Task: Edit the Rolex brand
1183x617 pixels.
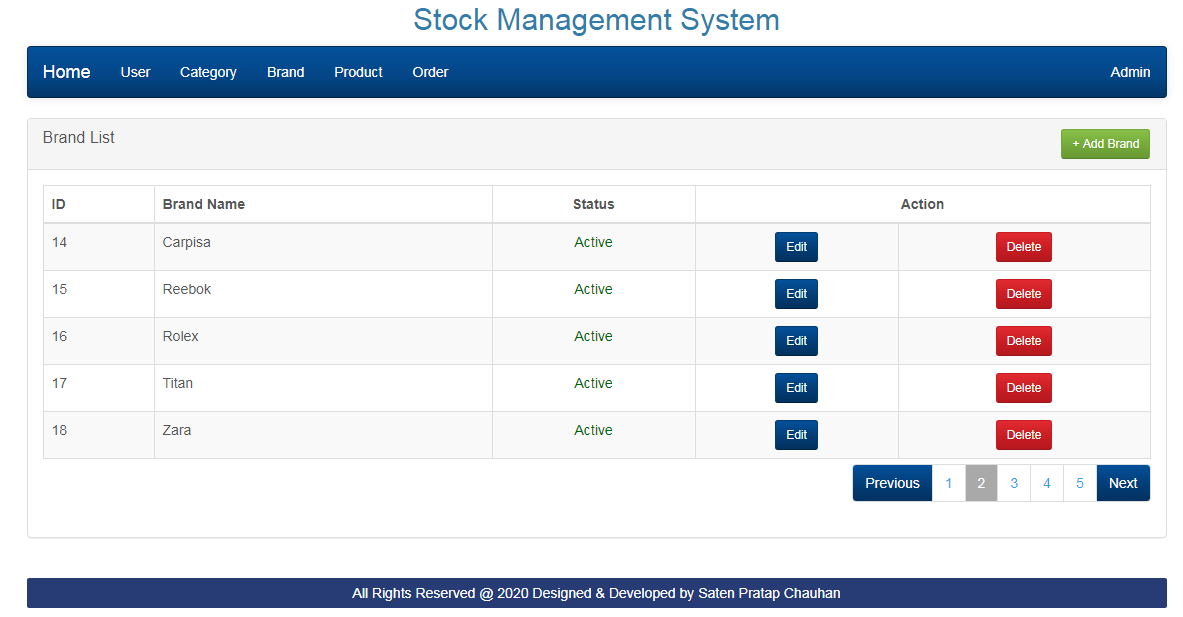Action: click(x=796, y=341)
